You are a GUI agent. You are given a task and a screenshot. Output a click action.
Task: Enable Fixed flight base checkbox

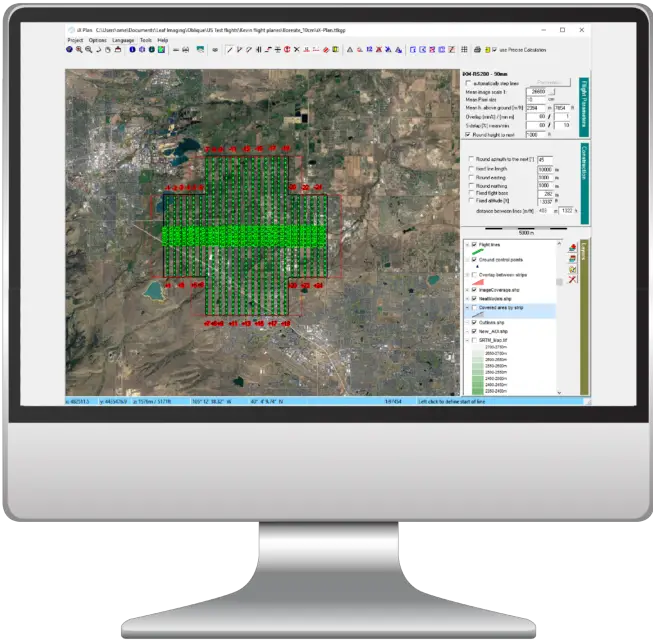coord(471,193)
